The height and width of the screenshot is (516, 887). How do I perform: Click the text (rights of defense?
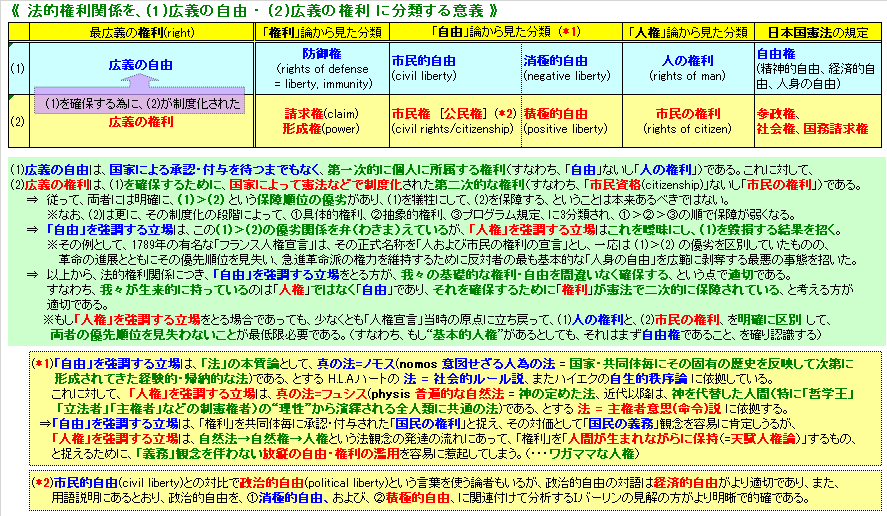coord(322,69)
